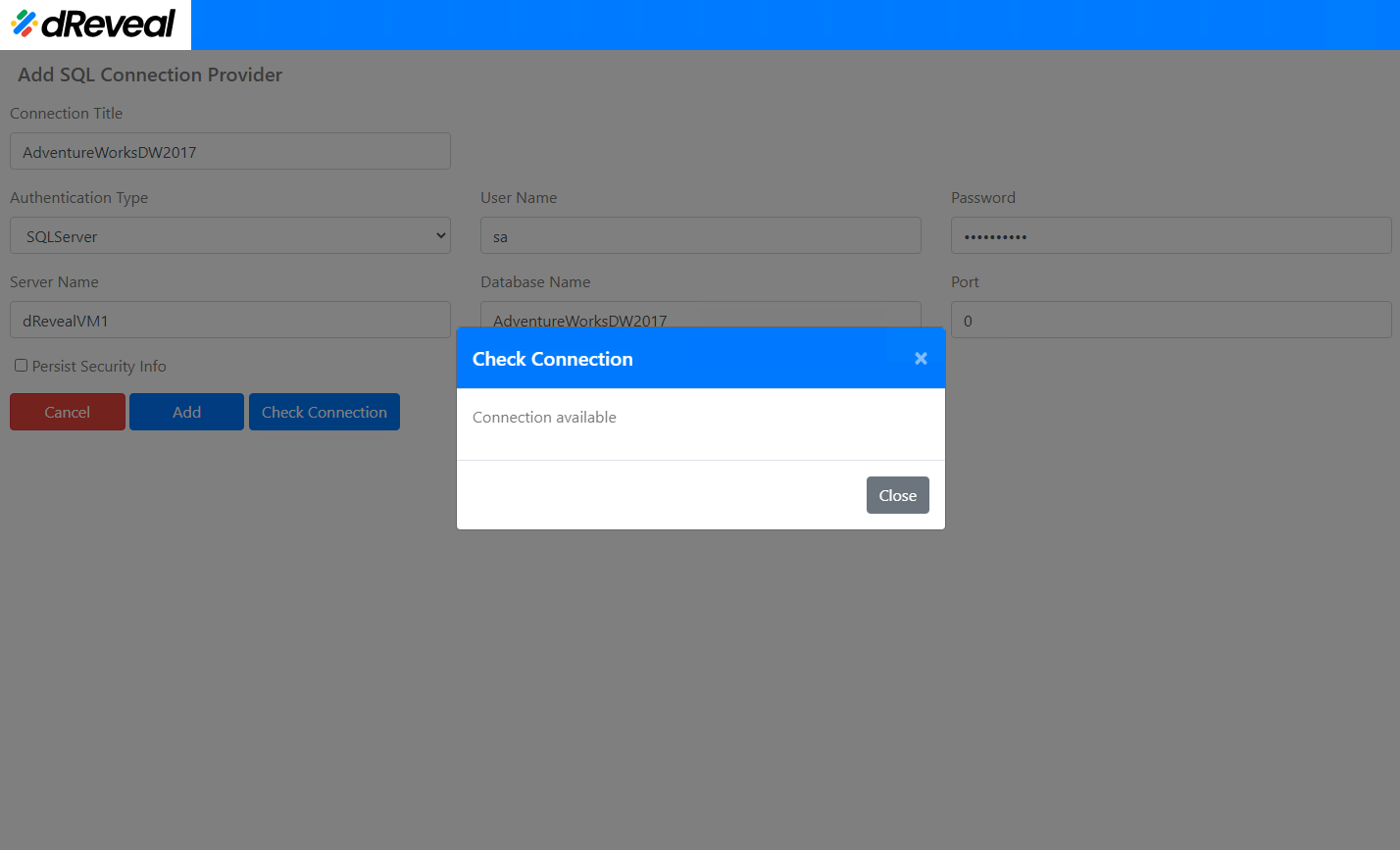Click the close X icon on Check Connection dialog
Image resolution: width=1400 pixels, height=850 pixels.
coord(920,358)
